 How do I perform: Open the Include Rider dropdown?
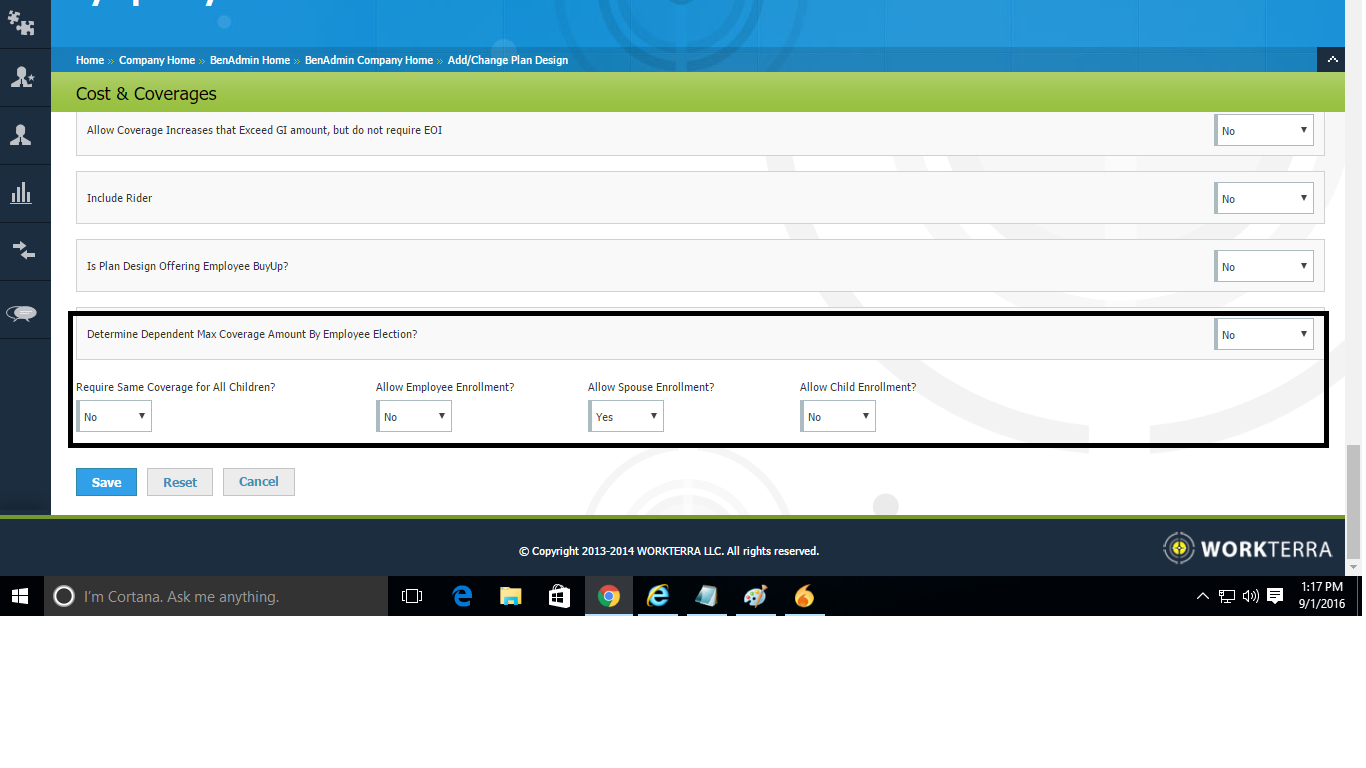(1264, 198)
